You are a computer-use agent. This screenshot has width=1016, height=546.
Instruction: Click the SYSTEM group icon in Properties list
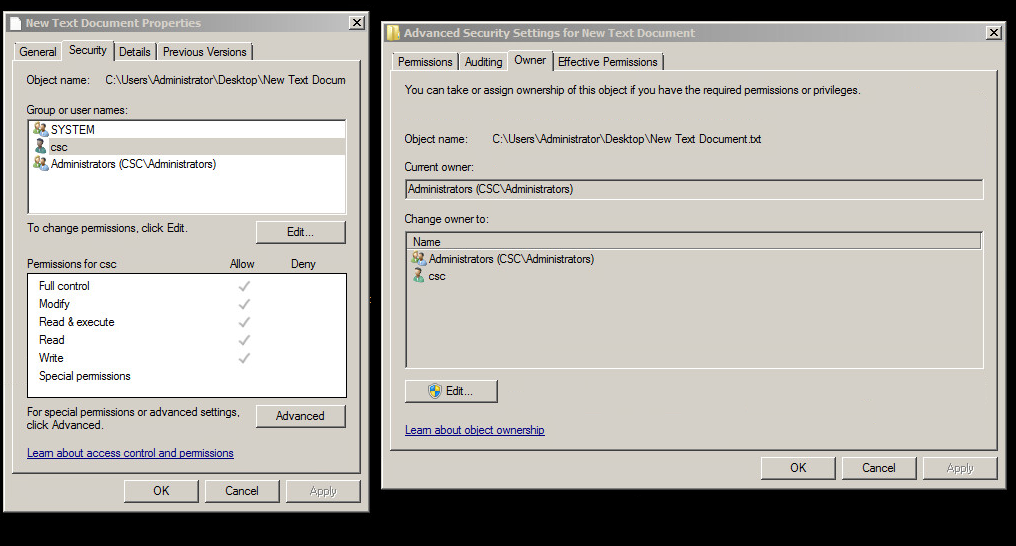pos(40,130)
